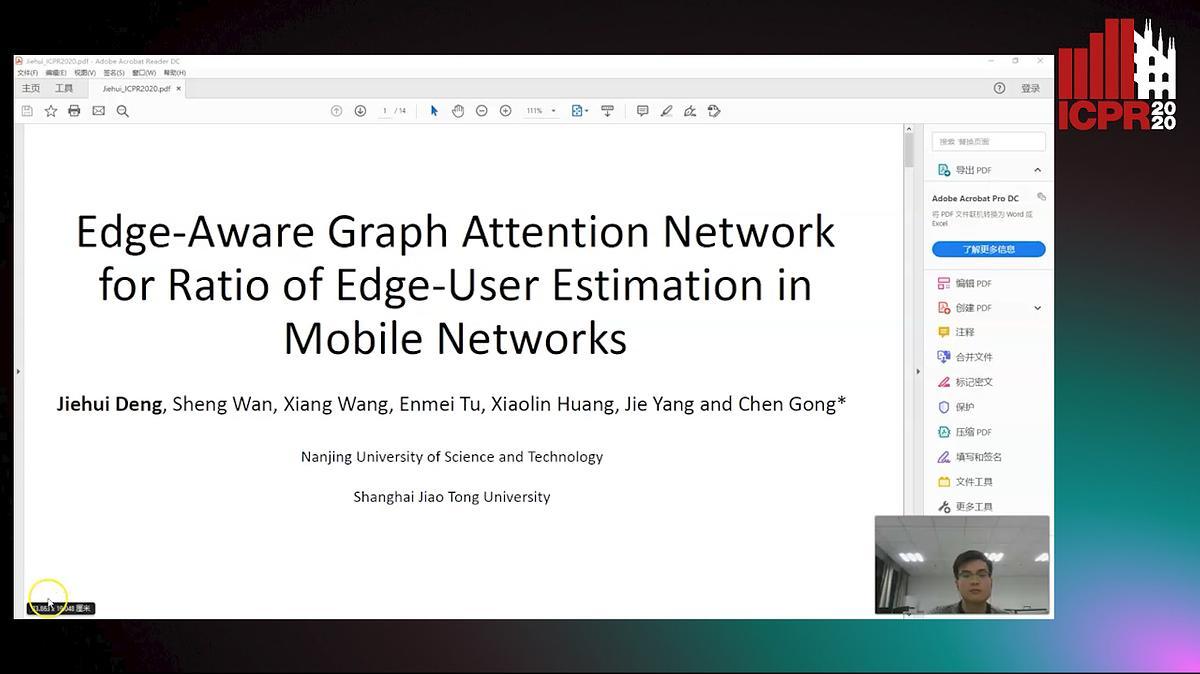
Task: Select the Jiehui_ICPR2020.pdf document tab
Action: pyautogui.click(x=136, y=89)
